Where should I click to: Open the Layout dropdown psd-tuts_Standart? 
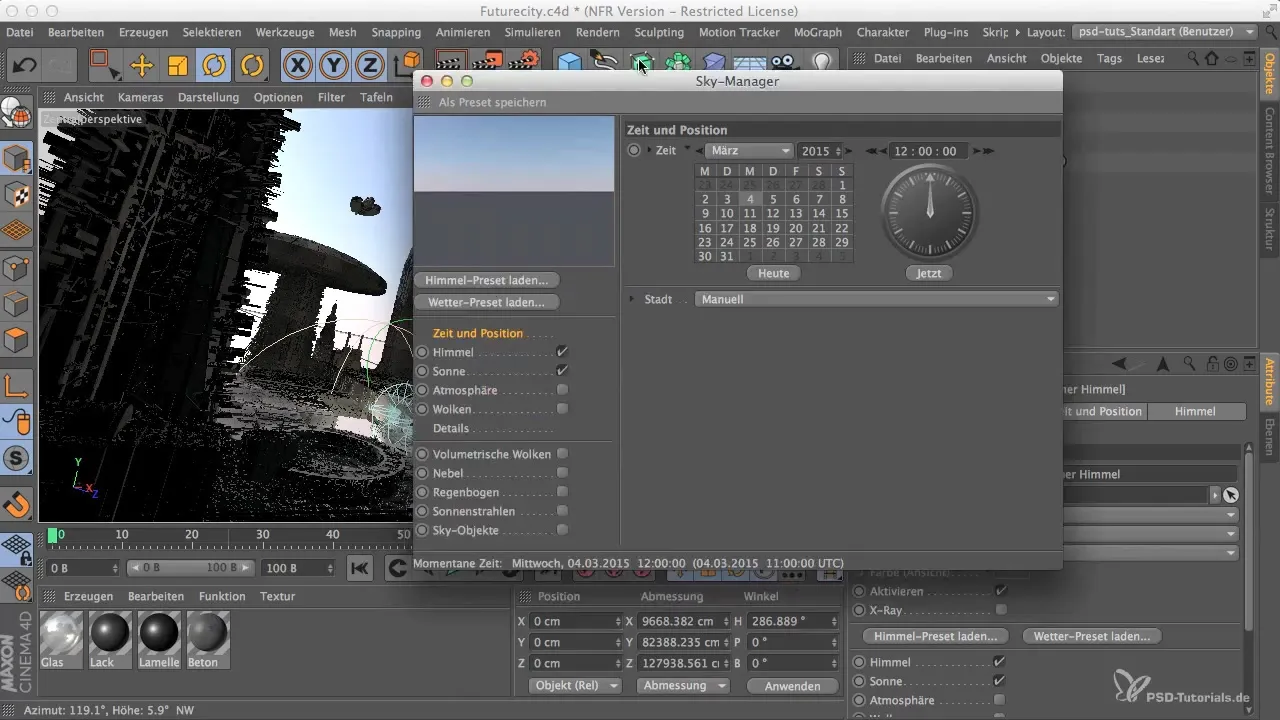(1165, 32)
